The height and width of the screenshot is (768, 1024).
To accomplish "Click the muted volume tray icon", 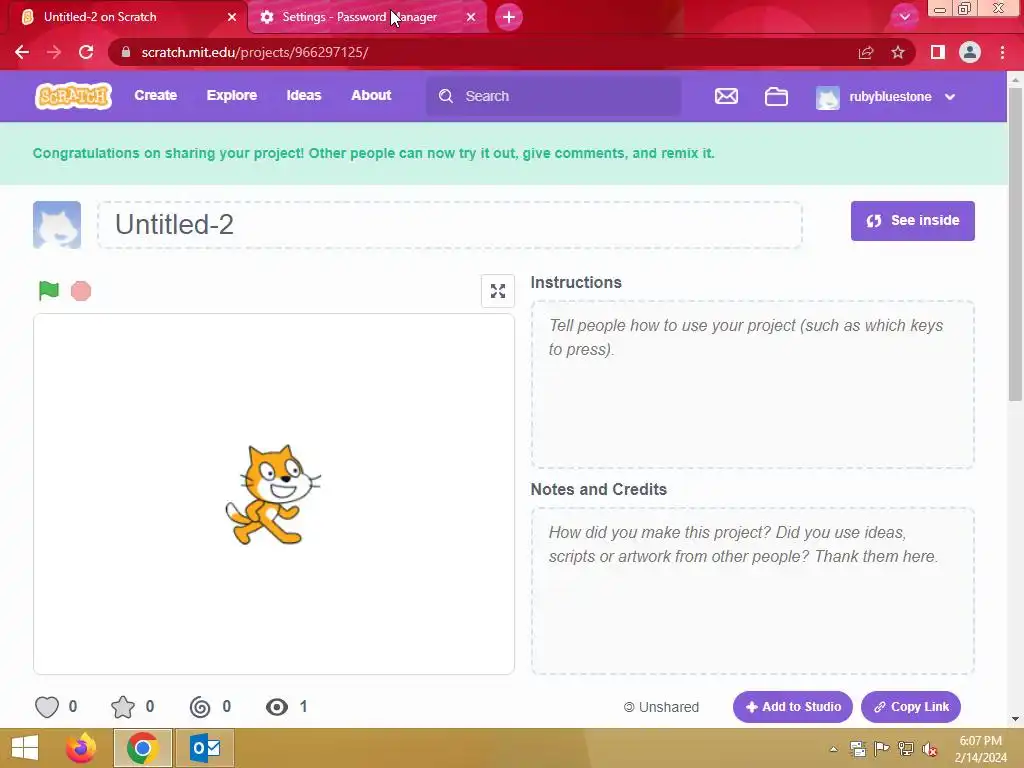I will point(929,749).
